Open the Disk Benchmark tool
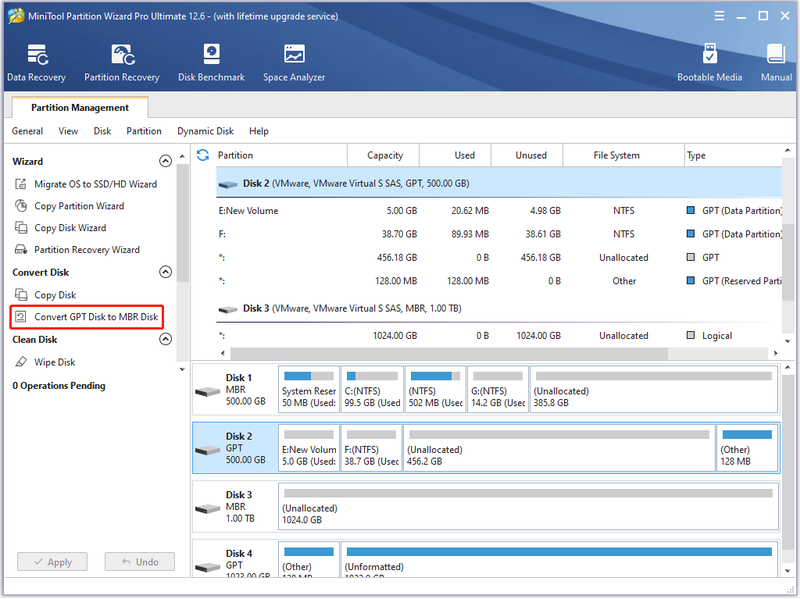800x599 pixels. [211, 63]
